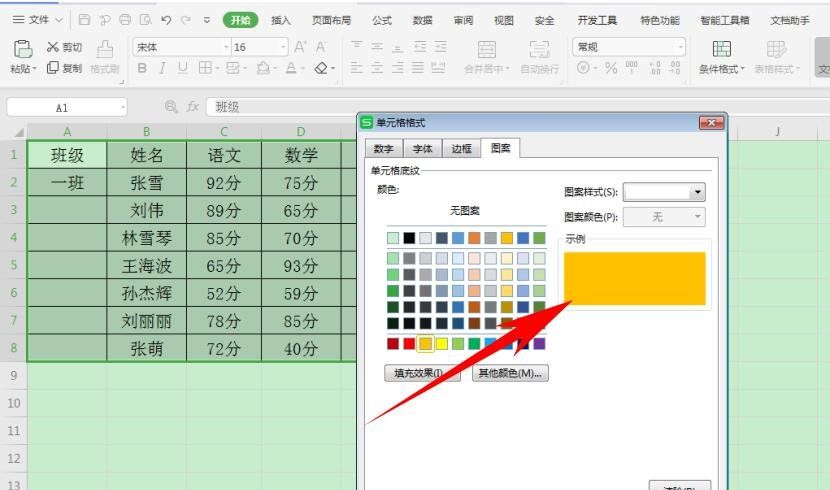Open the Data ribbon tab

(x=422, y=20)
